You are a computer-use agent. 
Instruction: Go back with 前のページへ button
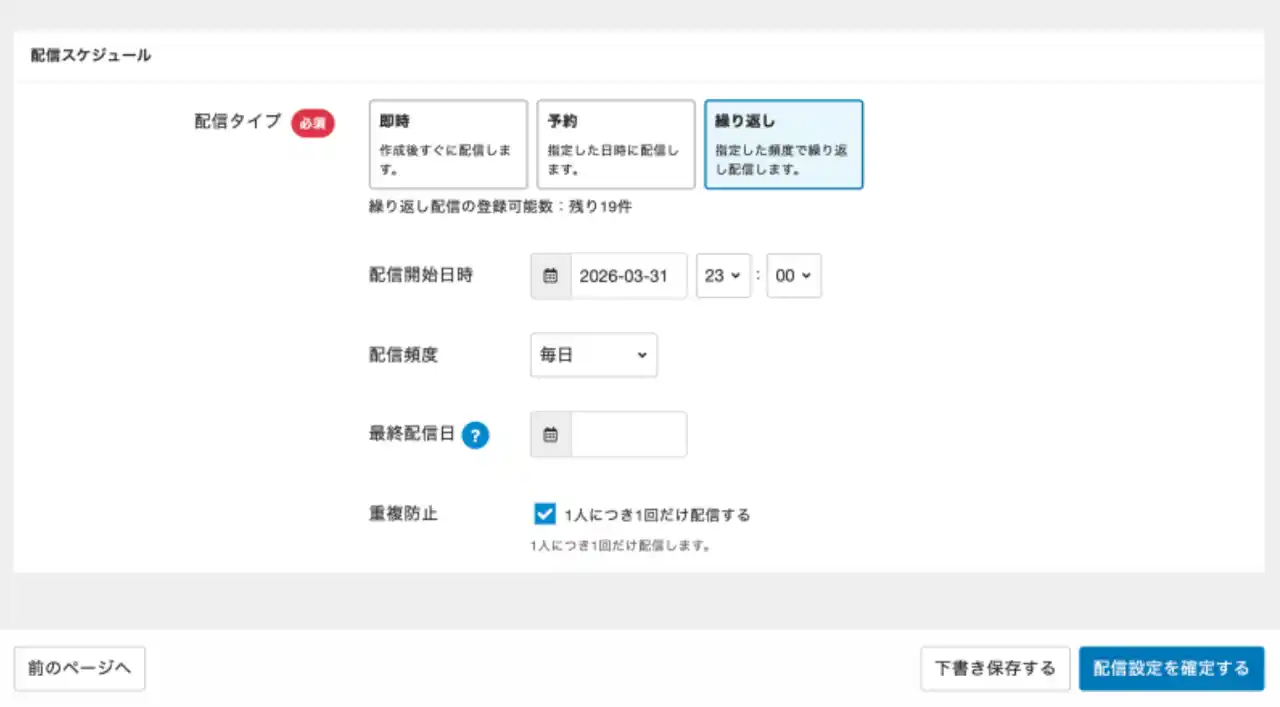(80, 668)
